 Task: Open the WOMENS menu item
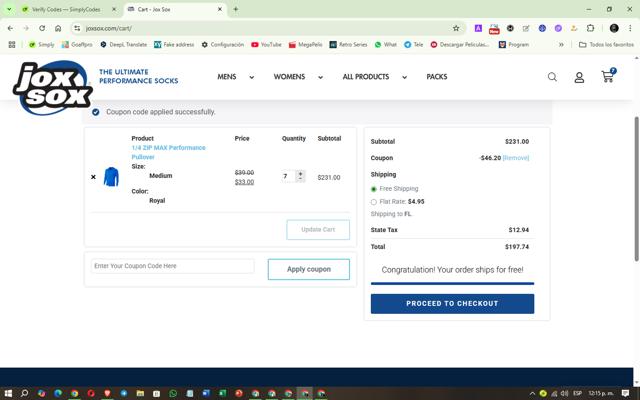(x=289, y=77)
